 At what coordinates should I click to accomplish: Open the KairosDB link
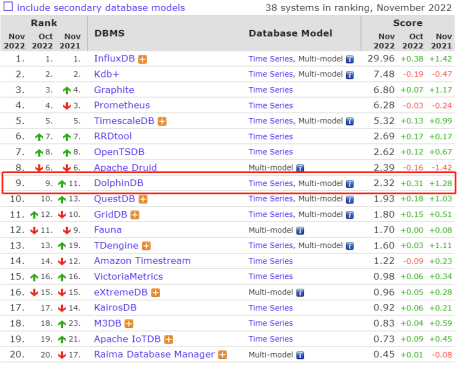coord(115,308)
